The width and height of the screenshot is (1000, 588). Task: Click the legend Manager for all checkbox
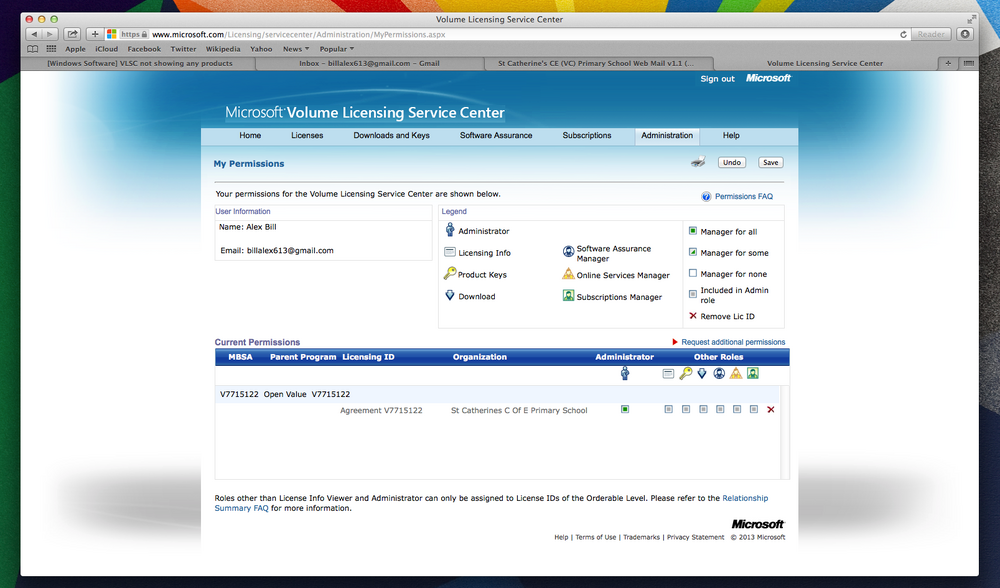pos(693,231)
